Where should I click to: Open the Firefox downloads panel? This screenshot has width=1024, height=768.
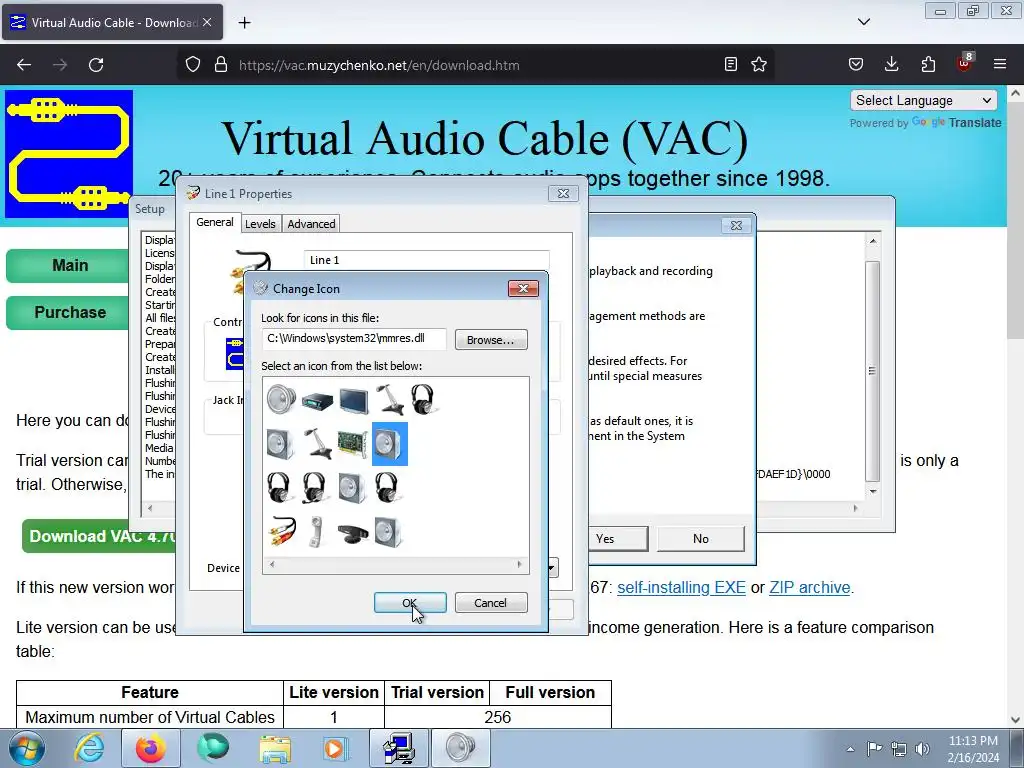[x=891, y=65]
